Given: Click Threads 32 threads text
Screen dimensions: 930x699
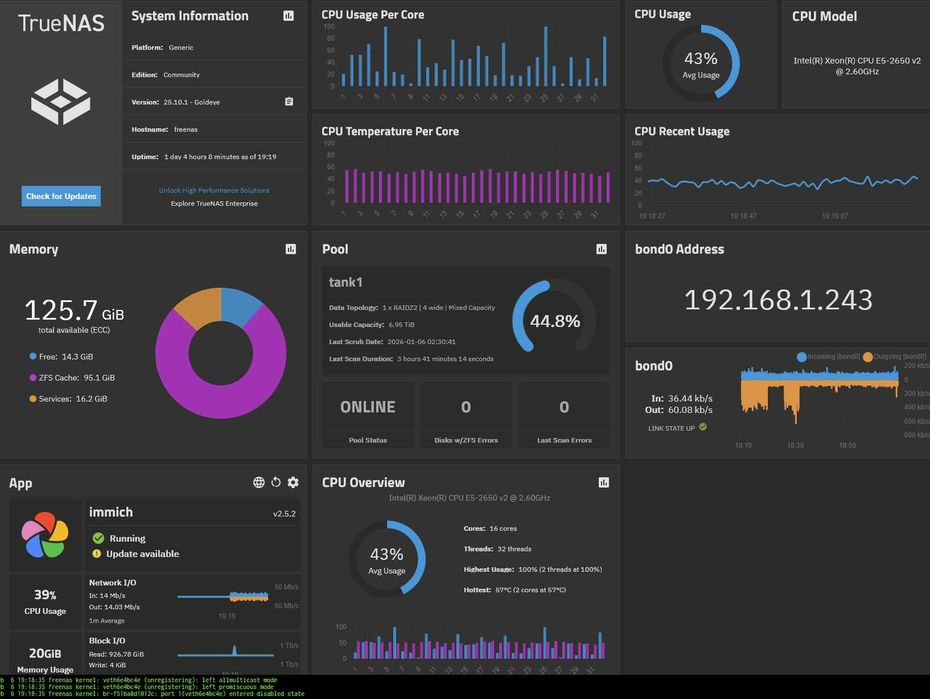Looking at the screenshot, I should point(497,549).
